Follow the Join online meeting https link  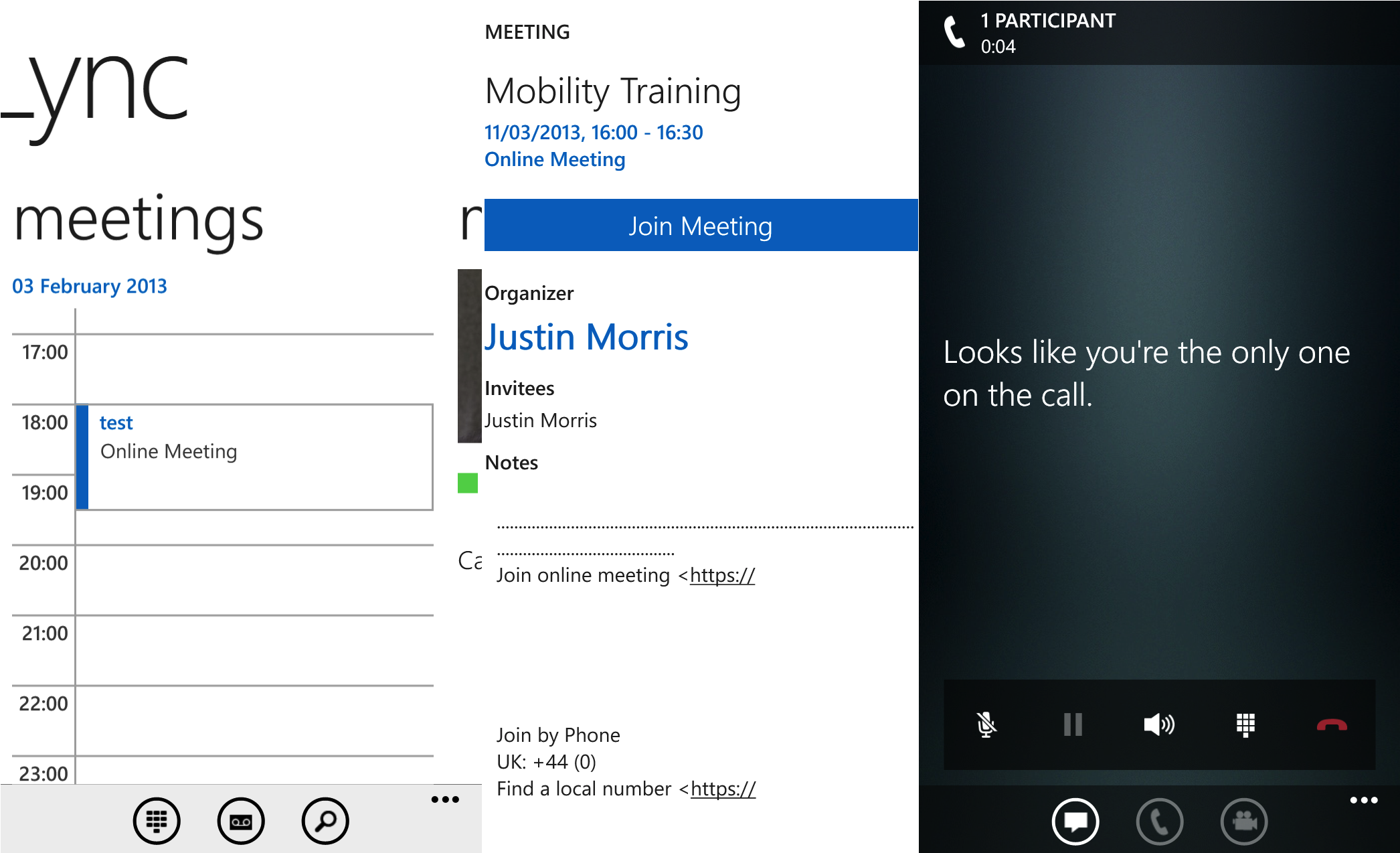tap(722, 575)
